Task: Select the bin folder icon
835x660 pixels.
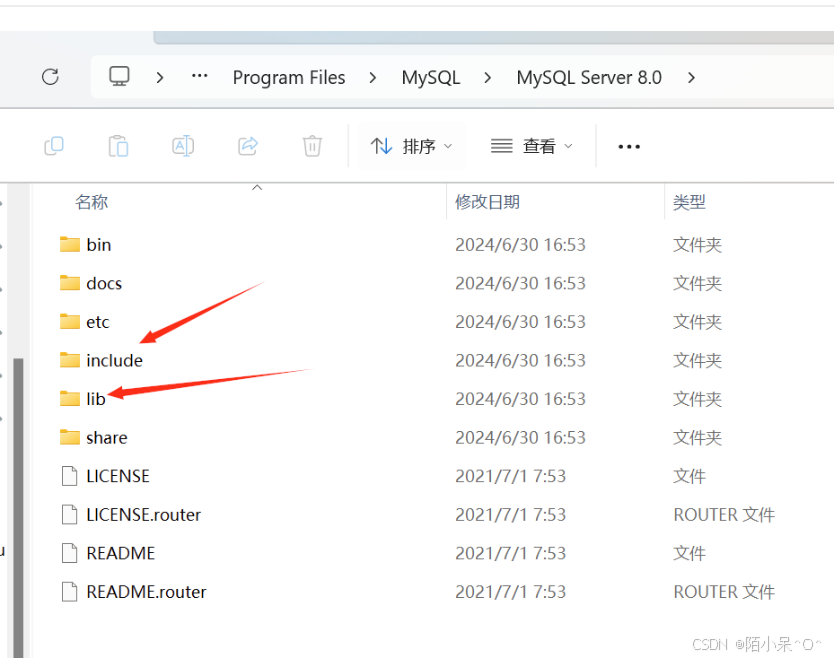Action: [x=70, y=245]
